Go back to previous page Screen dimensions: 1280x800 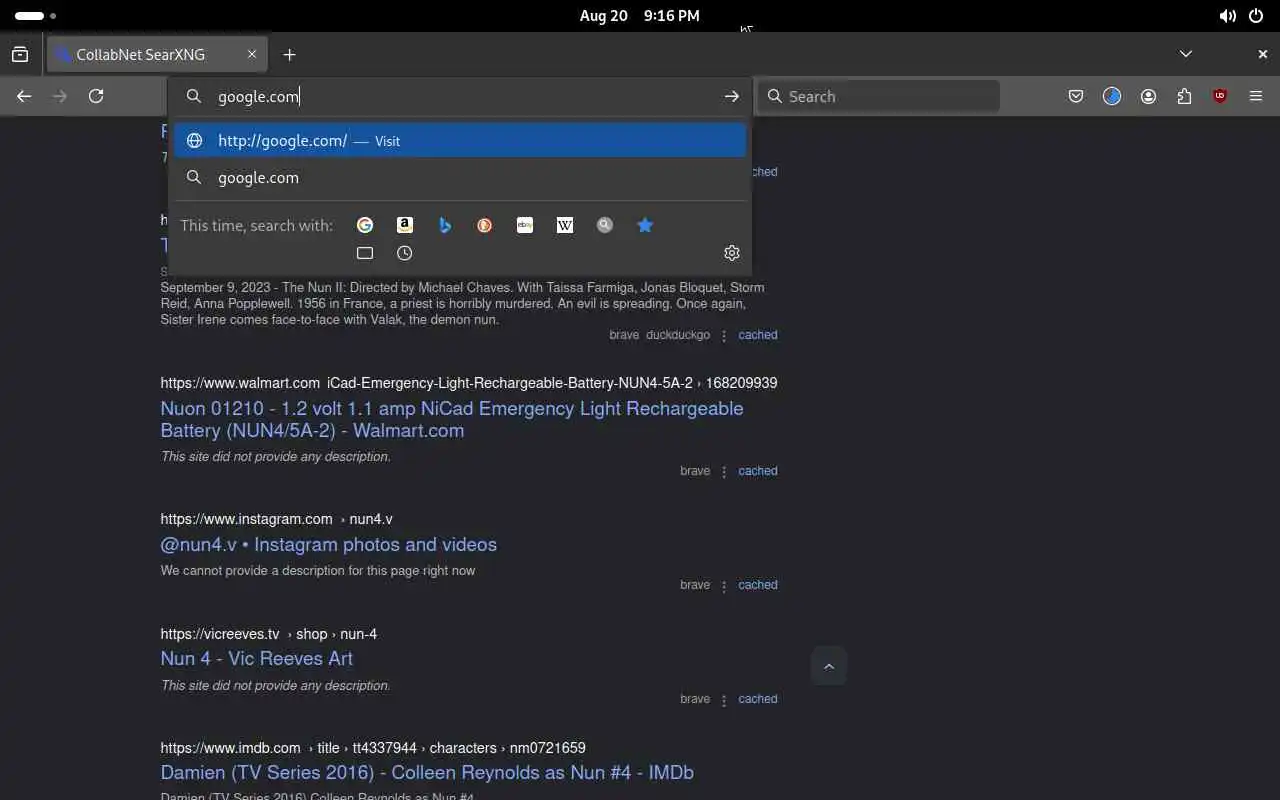24,96
